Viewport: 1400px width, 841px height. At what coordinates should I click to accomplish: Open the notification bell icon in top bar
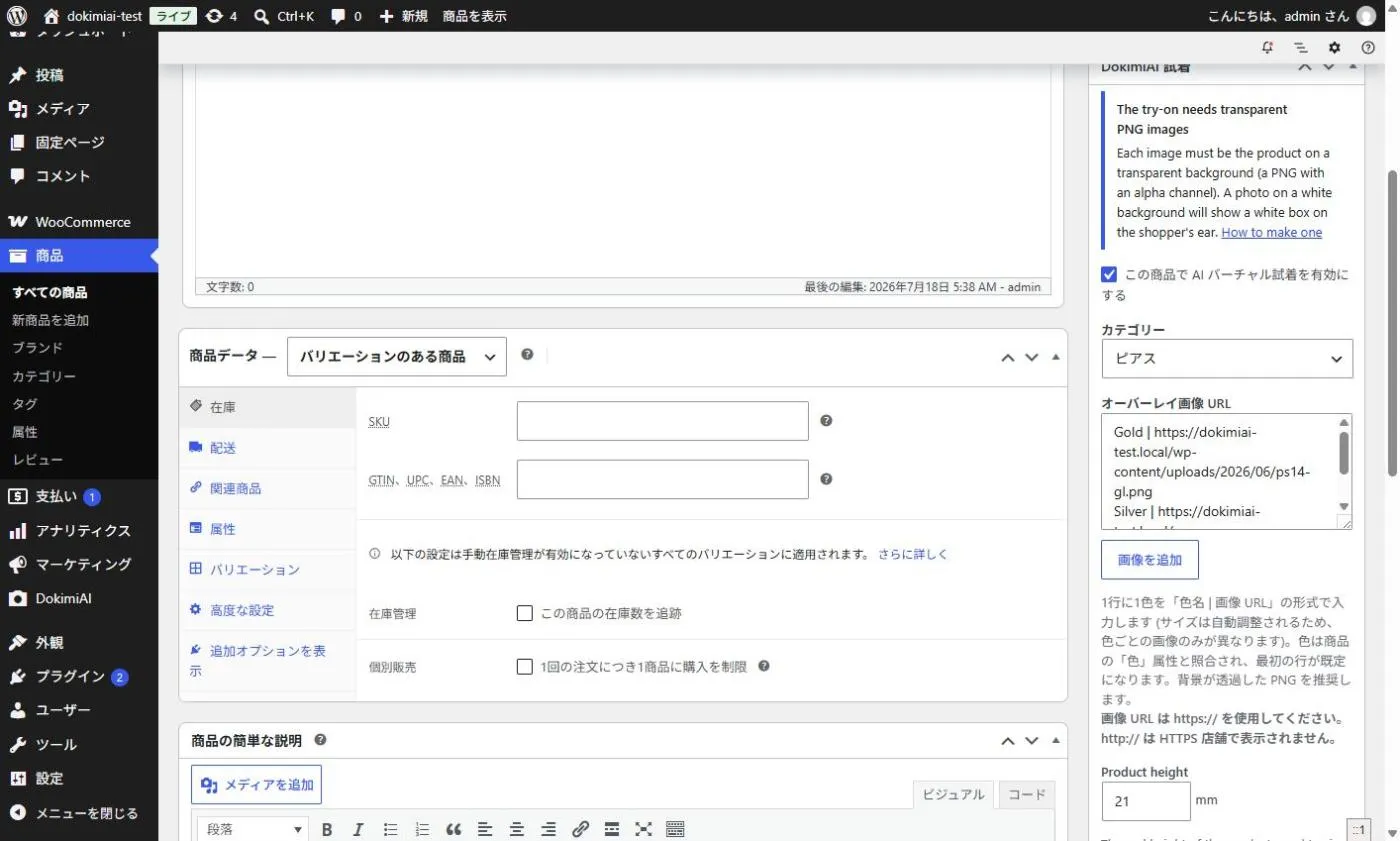1267,47
